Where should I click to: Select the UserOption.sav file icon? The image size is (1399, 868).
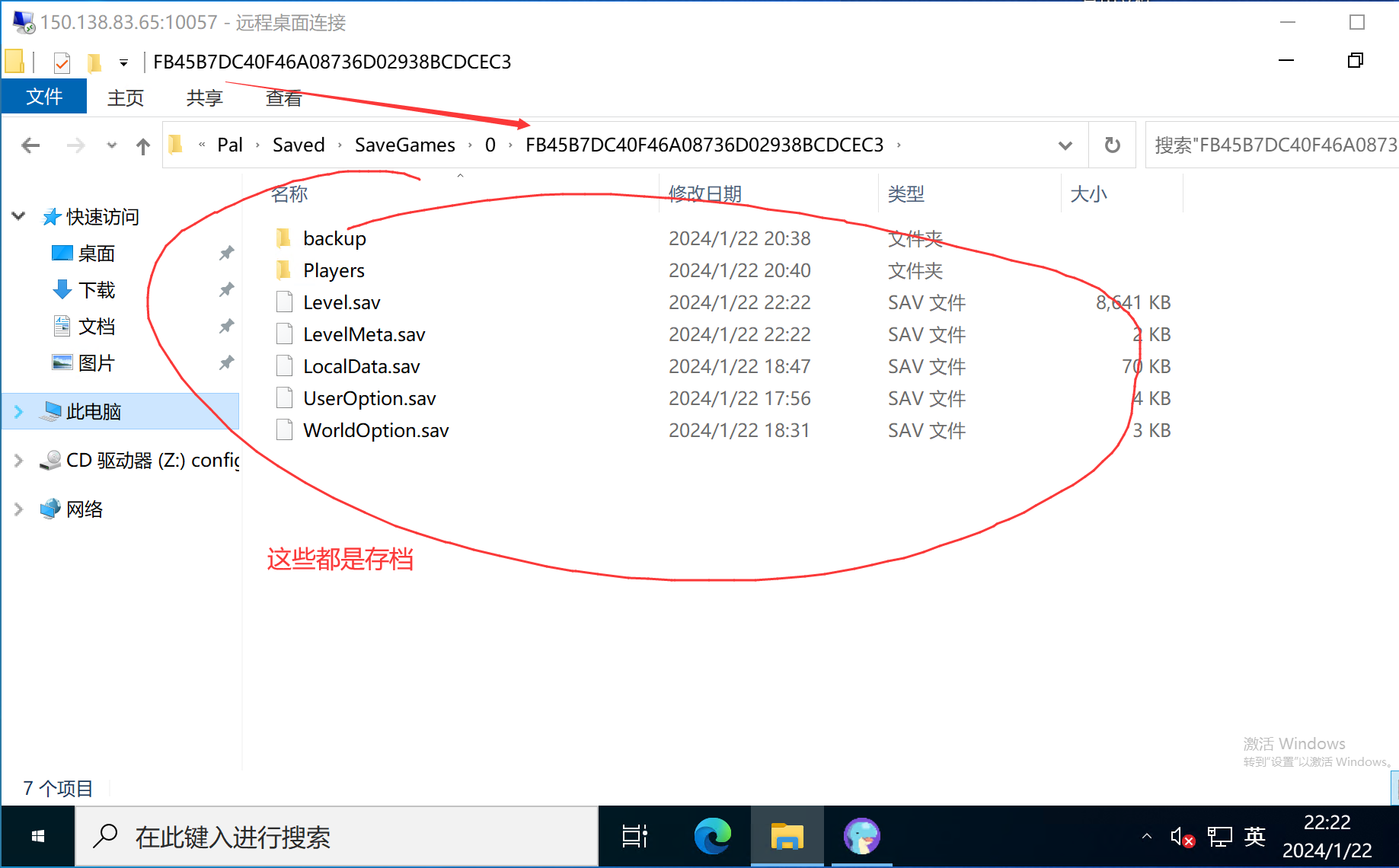(x=284, y=398)
